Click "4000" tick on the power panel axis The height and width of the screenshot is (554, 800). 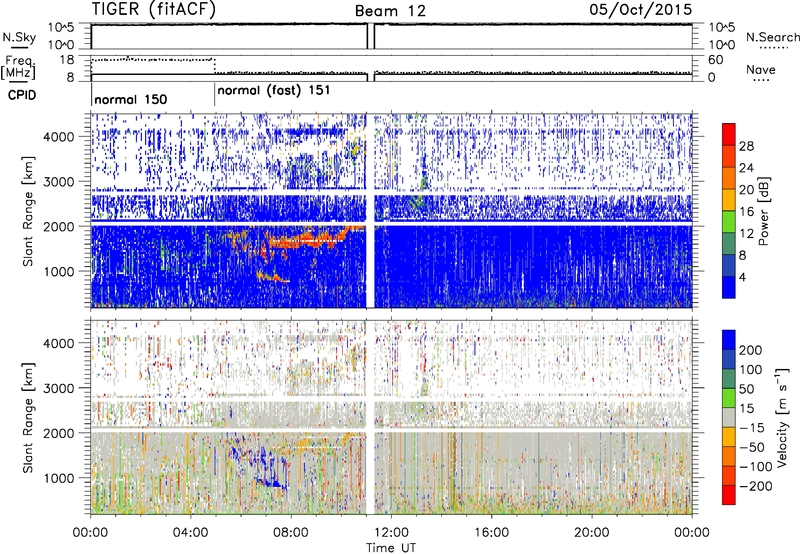pos(58,137)
